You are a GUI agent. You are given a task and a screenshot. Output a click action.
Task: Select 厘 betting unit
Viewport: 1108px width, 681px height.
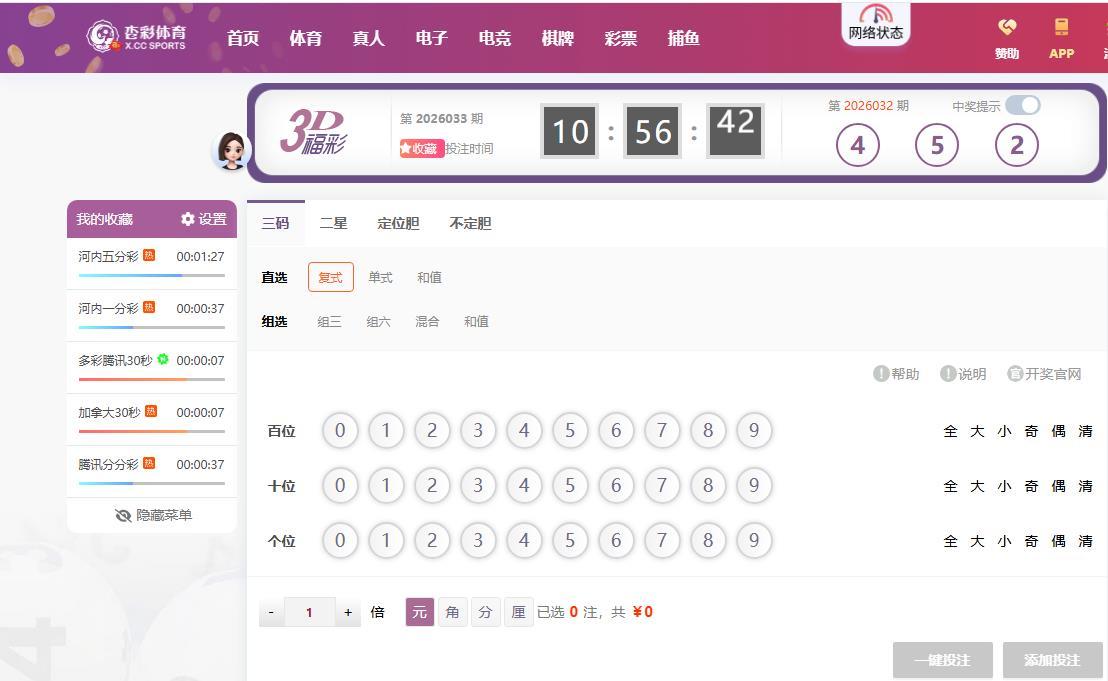519,612
